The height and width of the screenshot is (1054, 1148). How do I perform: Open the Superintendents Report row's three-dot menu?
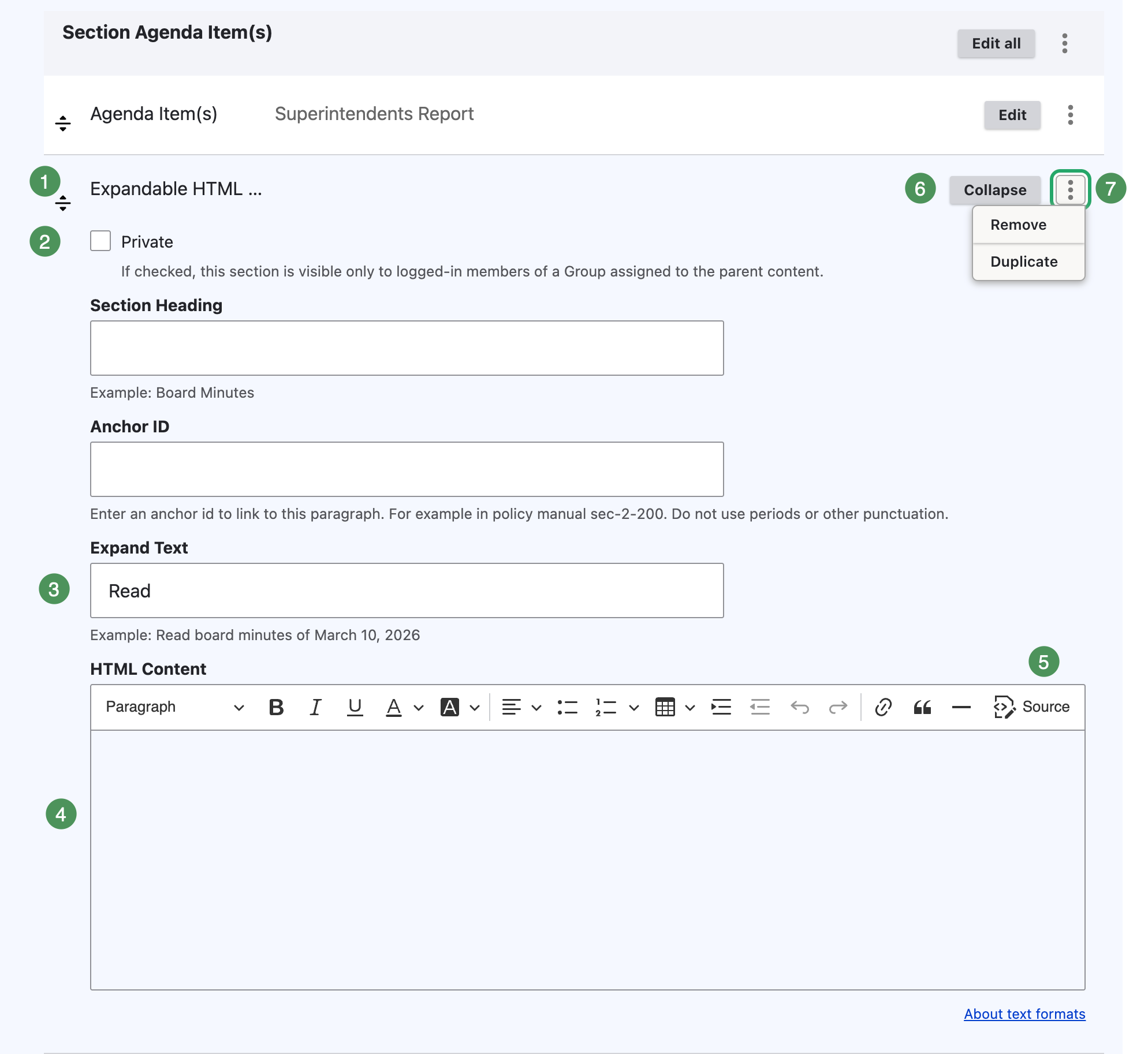click(x=1071, y=115)
